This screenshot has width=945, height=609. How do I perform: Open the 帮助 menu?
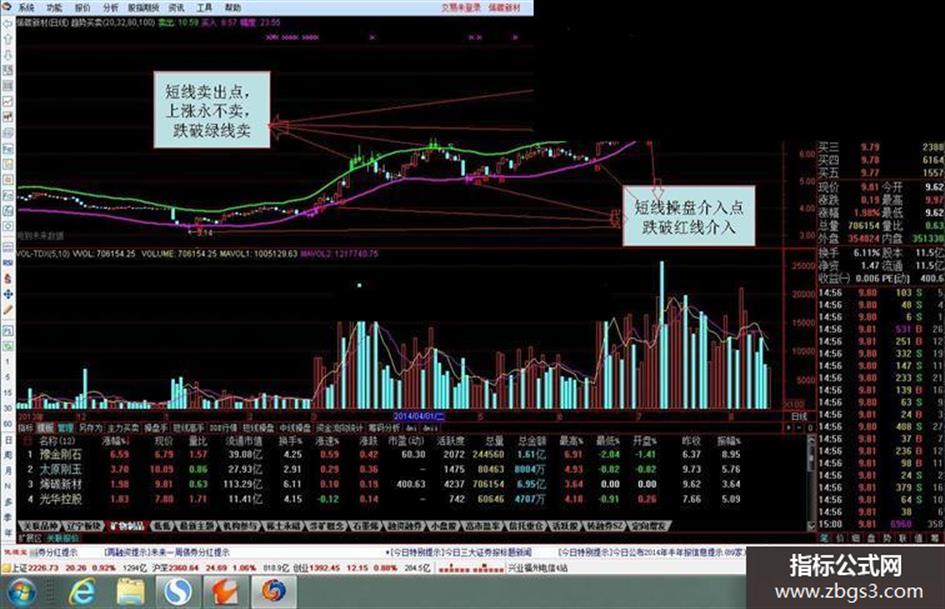233,8
